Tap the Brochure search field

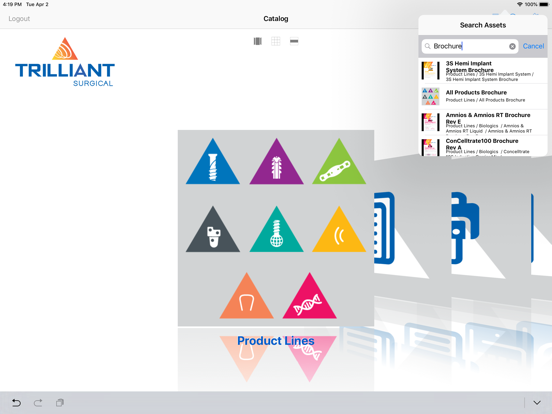pyautogui.click(x=470, y=46)
